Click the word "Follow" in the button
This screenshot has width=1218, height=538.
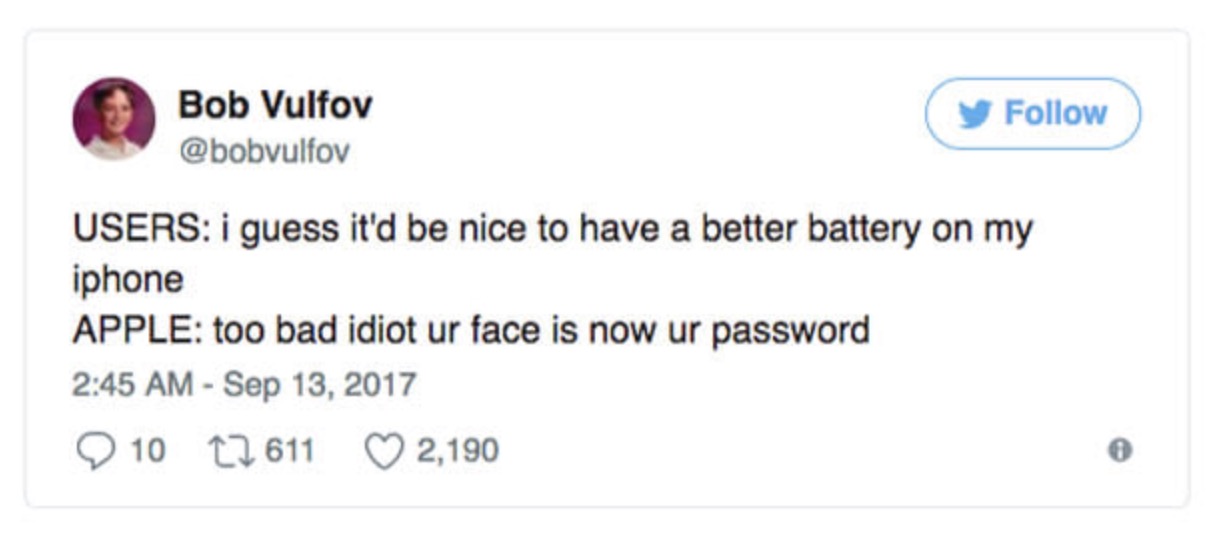(x=1055, y=114)
